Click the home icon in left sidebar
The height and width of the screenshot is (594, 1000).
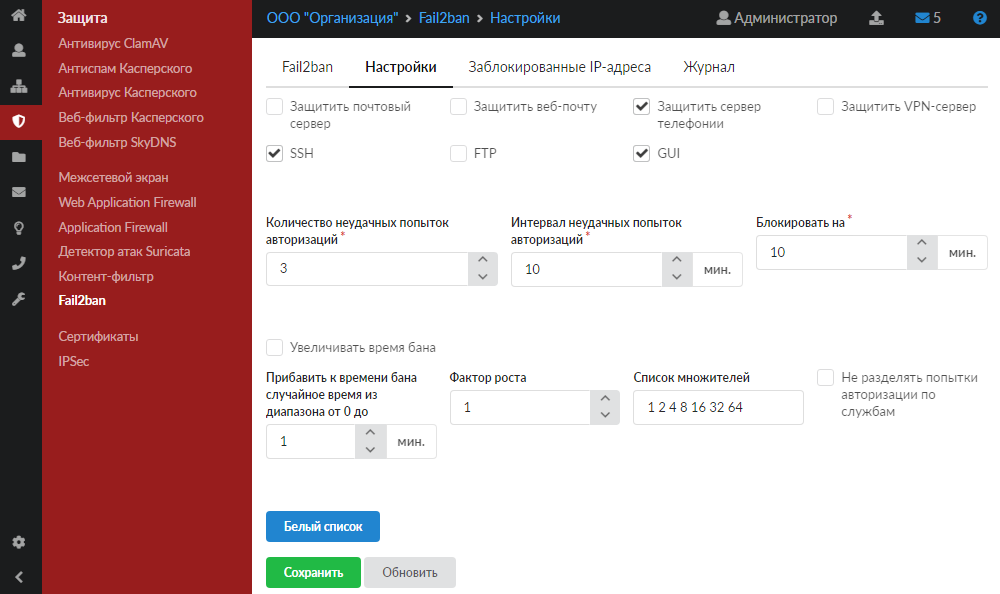tap(18, 16)
